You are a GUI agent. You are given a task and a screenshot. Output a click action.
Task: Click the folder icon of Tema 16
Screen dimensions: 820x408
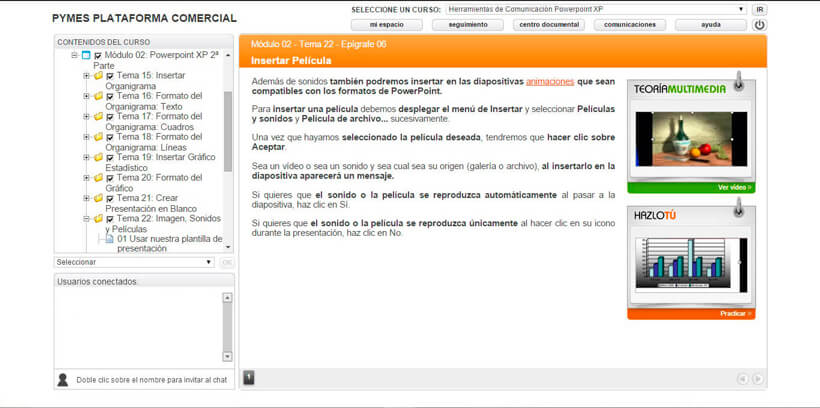[98, 96]
